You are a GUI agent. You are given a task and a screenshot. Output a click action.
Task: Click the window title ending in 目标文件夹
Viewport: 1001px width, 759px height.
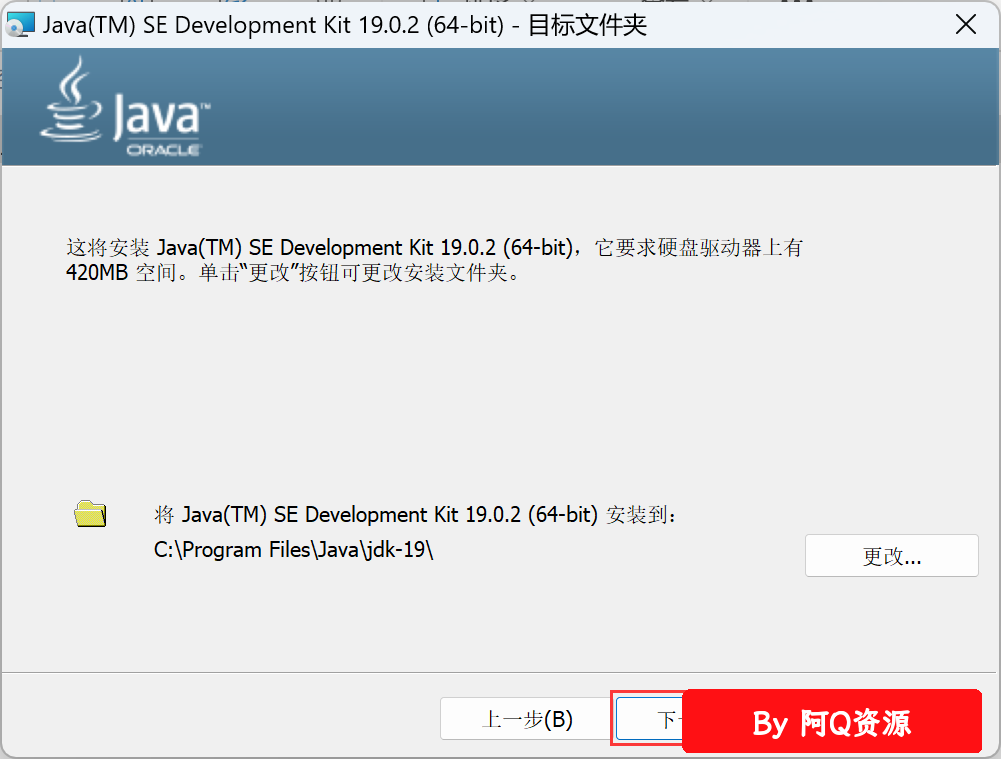point(345,25)
